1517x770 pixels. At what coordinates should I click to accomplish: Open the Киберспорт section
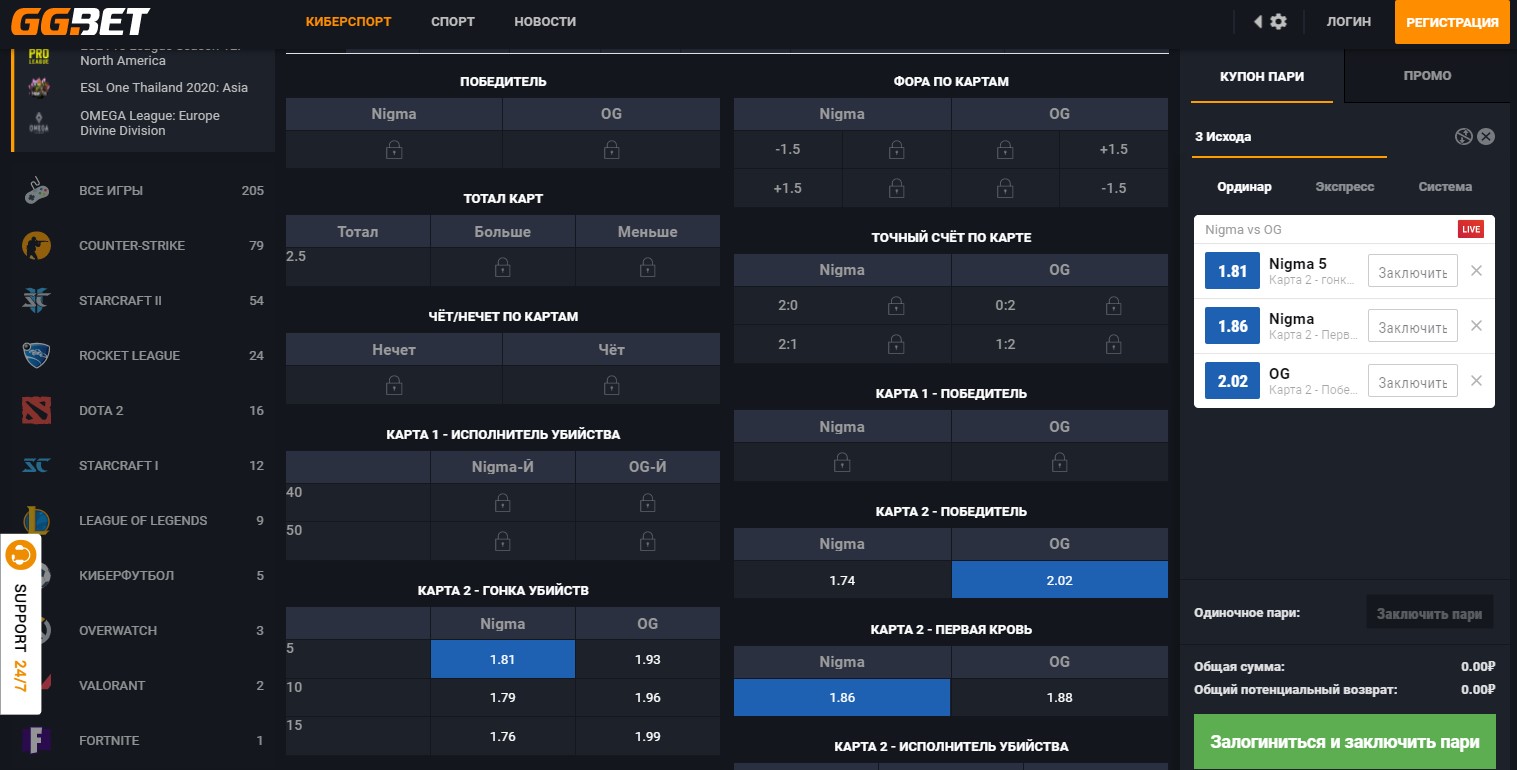pyautogui.click(x=349, y=21)
